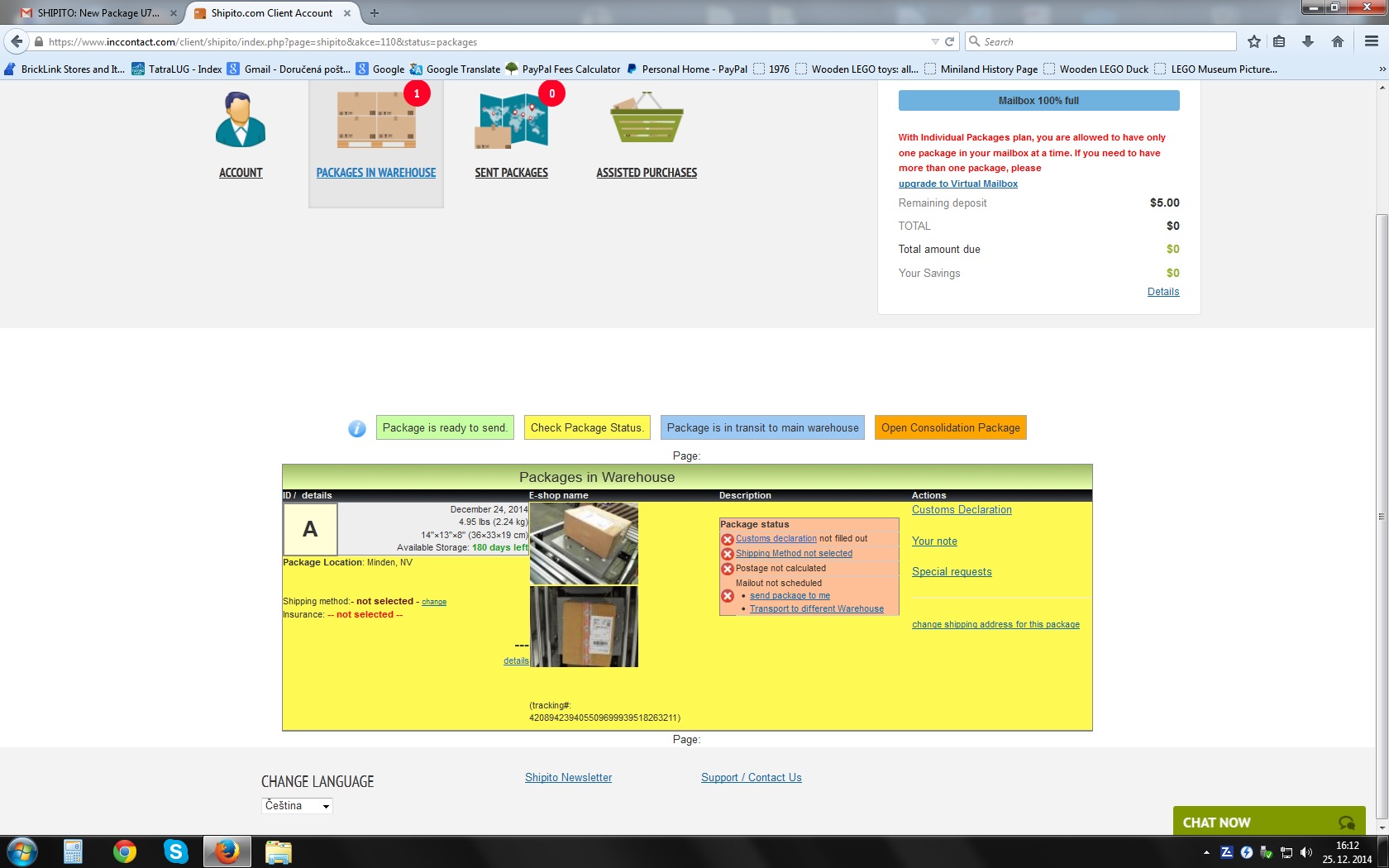Click the blue info icon by the legend
Viewport: 1389px width, 868px height.
click(357, 428)
